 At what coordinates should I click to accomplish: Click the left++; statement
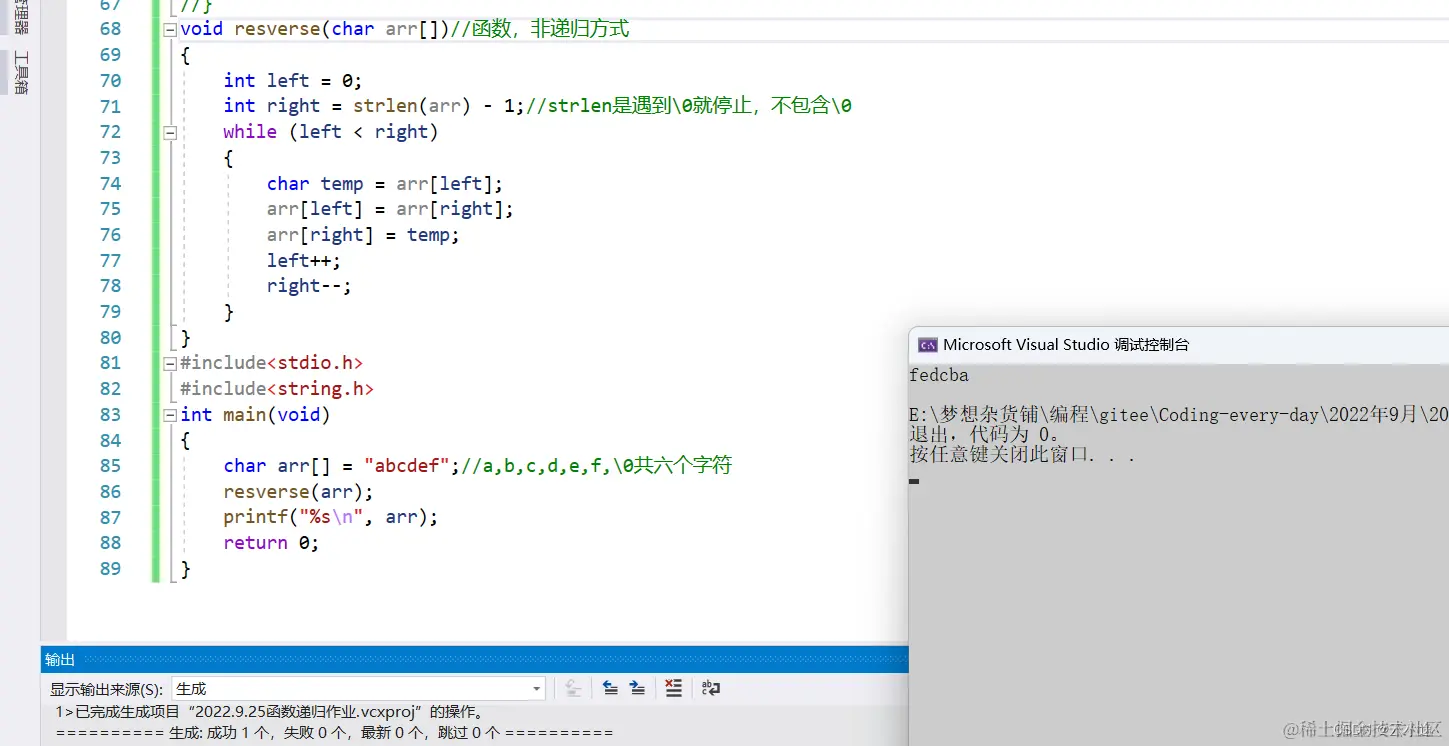click(x=304, y=261)
